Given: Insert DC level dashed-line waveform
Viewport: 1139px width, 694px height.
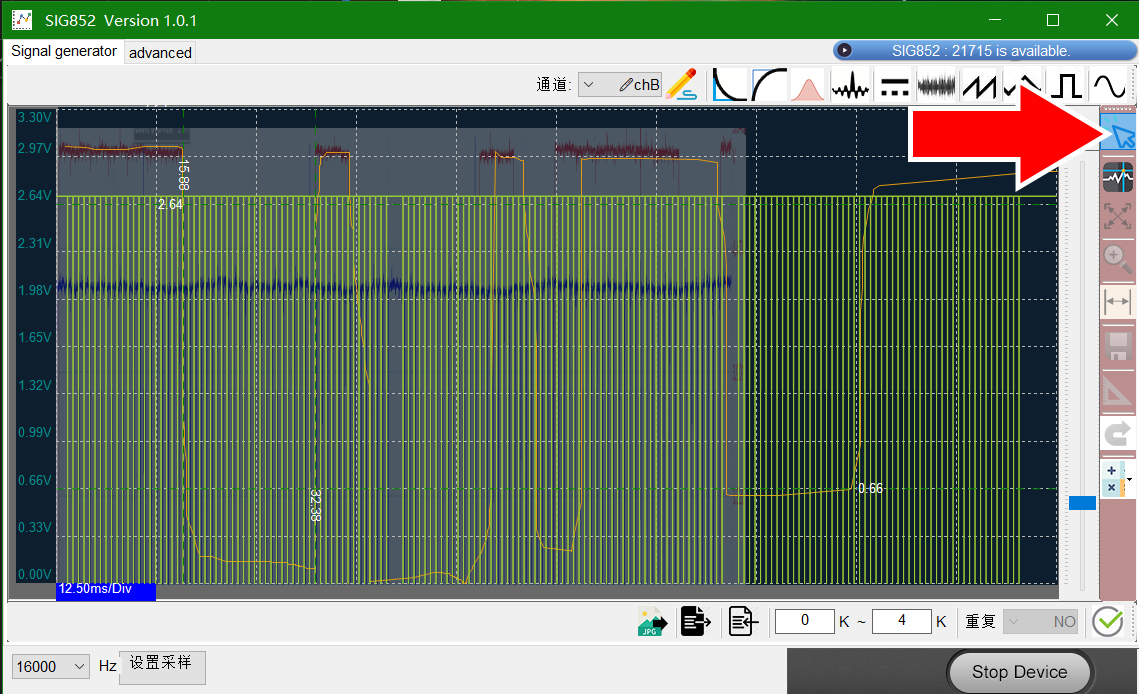Looking at the screenshot, I should 894,86.
